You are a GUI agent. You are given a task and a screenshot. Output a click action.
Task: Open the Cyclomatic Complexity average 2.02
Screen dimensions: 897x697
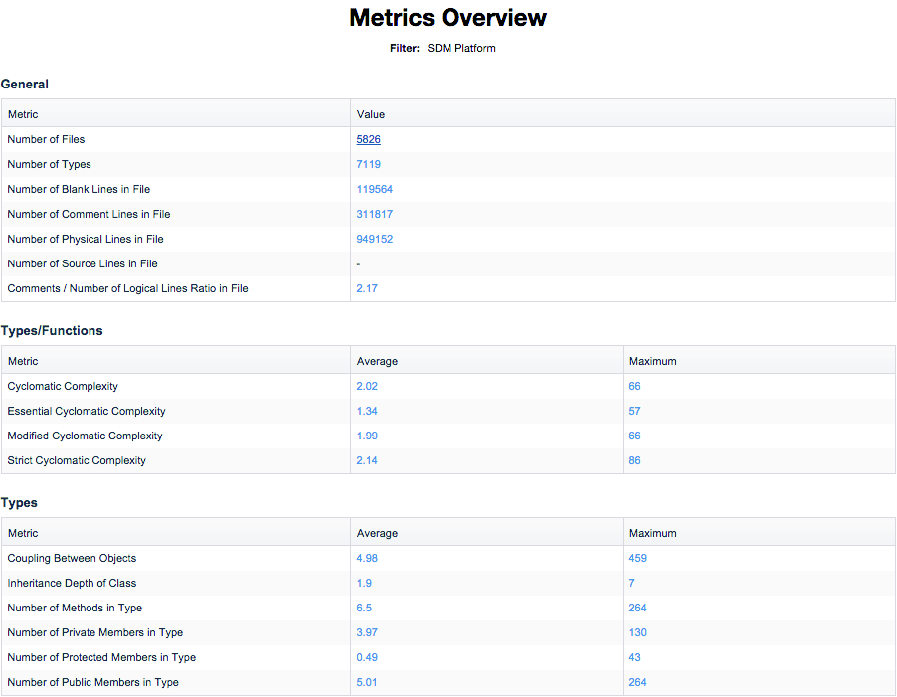(x=367, y=386)
